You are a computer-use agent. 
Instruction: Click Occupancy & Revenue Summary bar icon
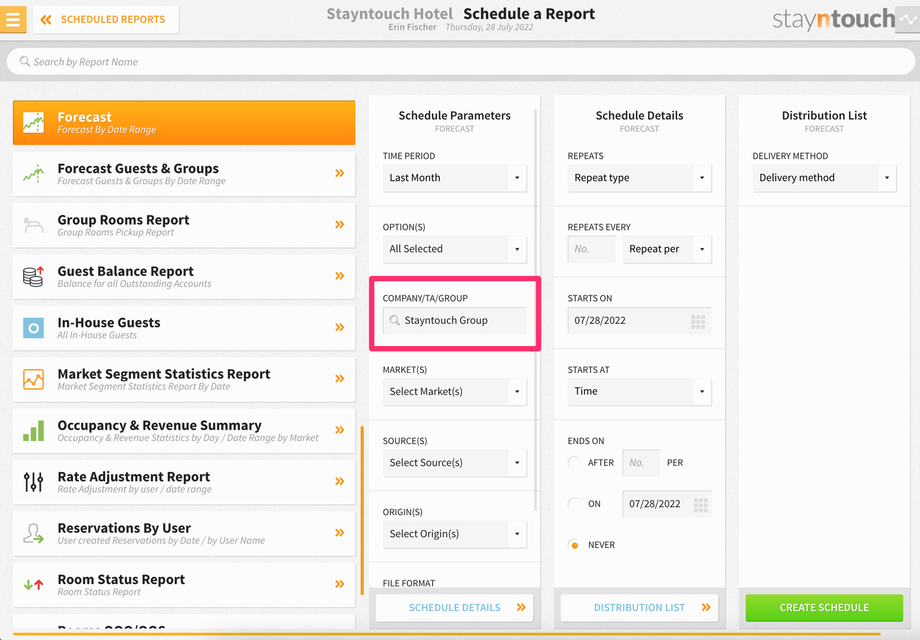33,431
